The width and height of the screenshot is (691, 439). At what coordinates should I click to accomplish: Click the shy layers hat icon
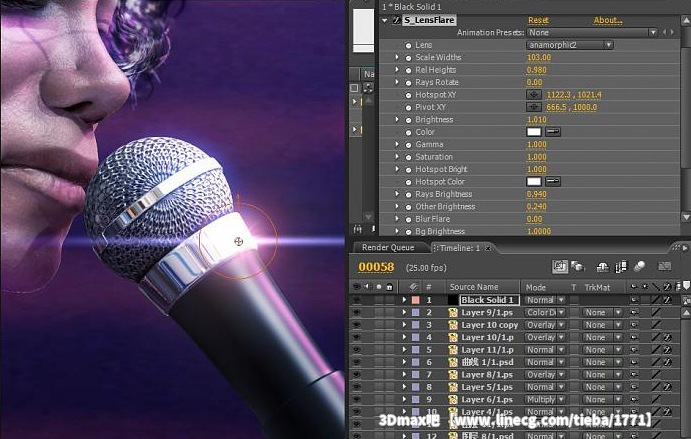point(602,266)
